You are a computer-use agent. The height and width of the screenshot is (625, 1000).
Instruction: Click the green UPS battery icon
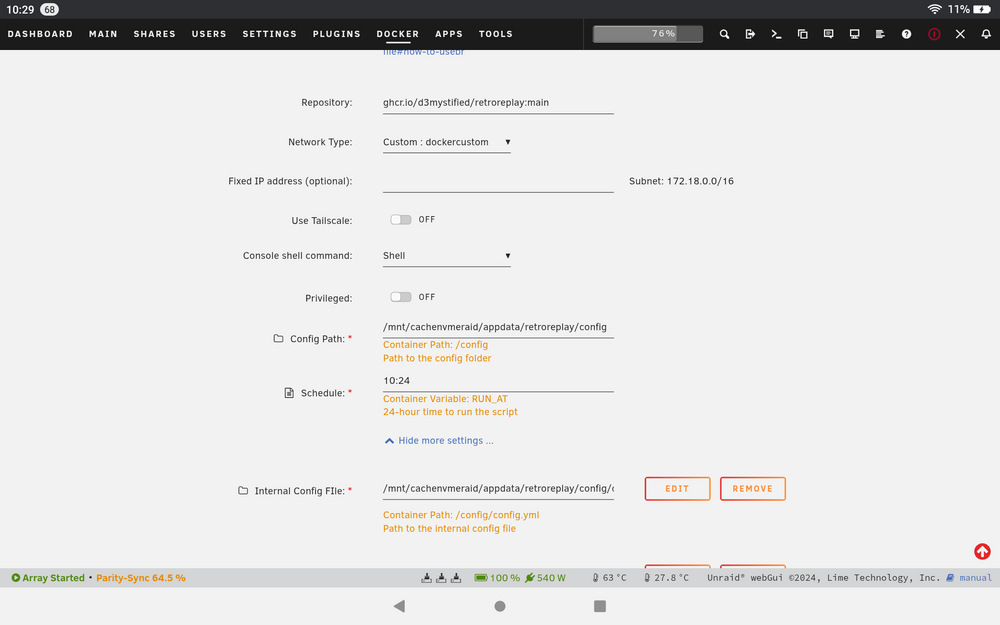[x=481, y=578]
